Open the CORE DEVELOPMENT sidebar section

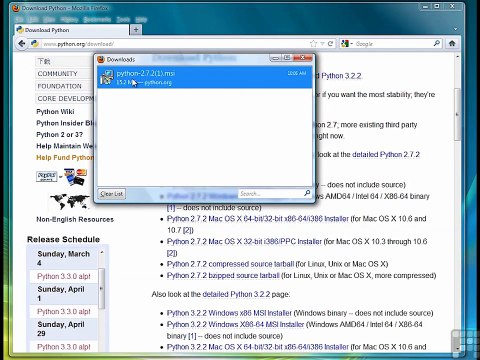tap(65, 99)
